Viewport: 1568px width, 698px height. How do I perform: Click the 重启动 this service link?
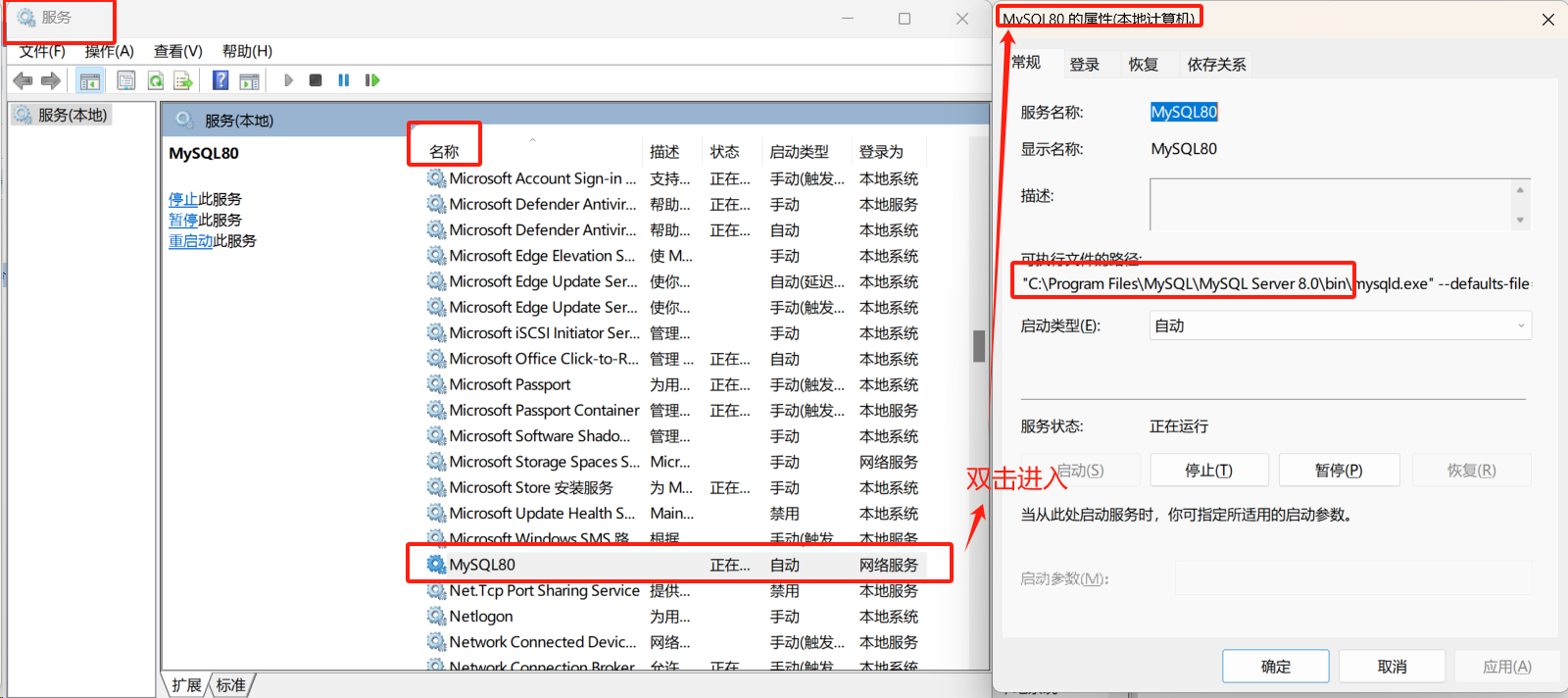(190, 240)
